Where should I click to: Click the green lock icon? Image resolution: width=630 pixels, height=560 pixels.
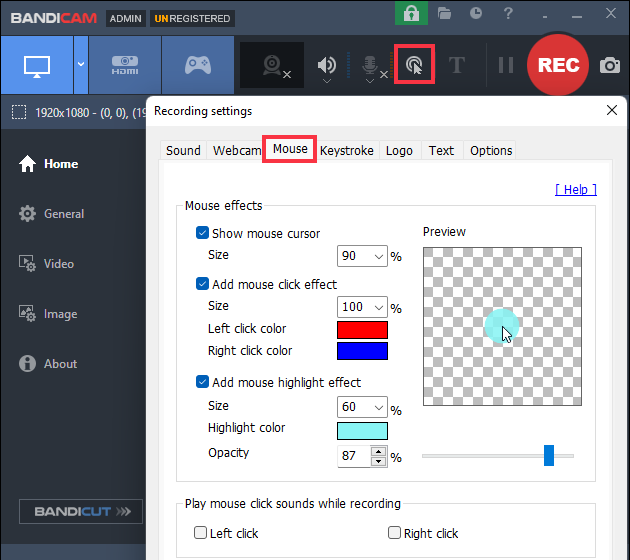click(x=411, y=13)
